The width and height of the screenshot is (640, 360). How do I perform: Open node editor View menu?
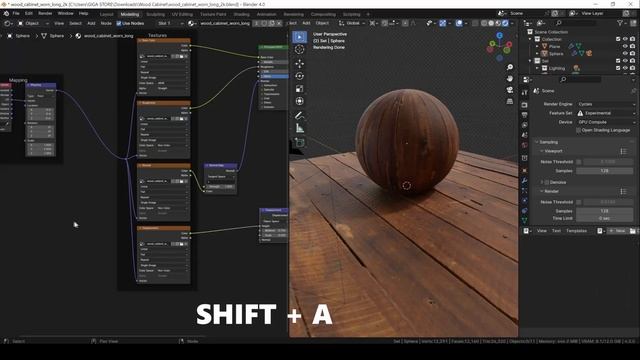click(59, 24)
